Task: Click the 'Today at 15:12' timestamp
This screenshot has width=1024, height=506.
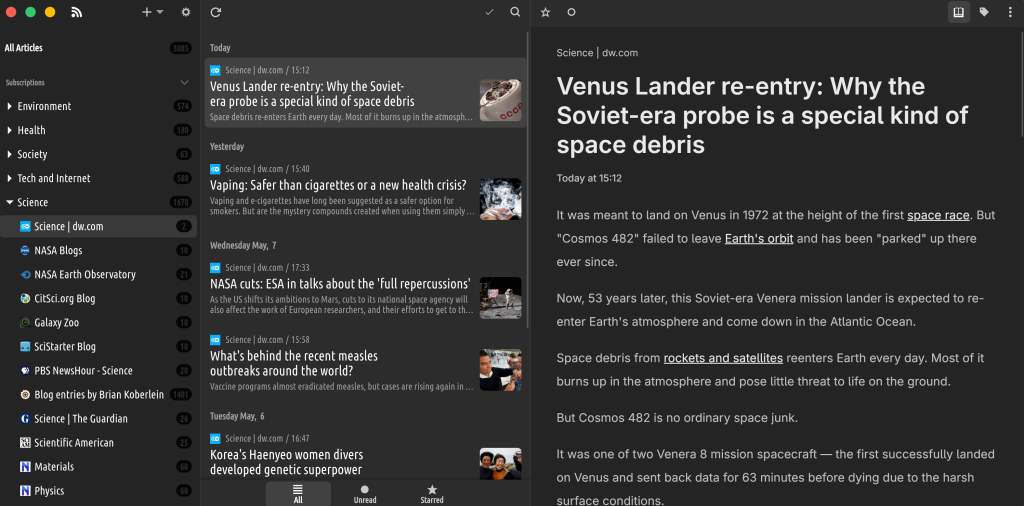Action: [x=589, y=178]
